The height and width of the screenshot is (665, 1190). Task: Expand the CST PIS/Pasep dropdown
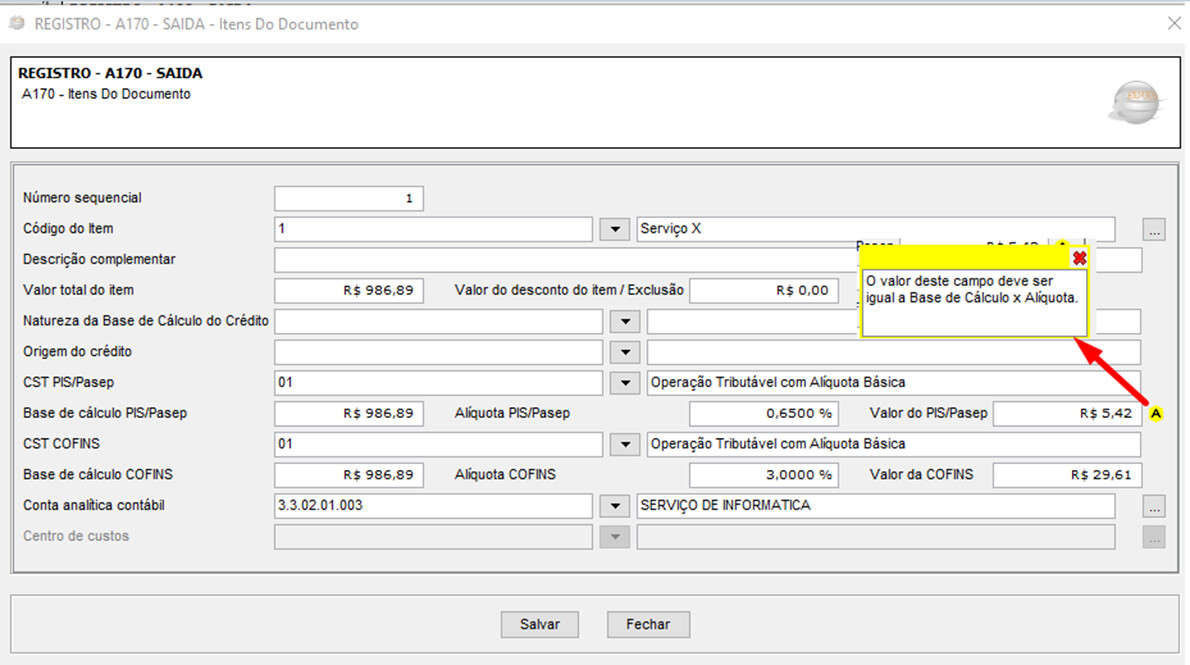coord(625,383)
